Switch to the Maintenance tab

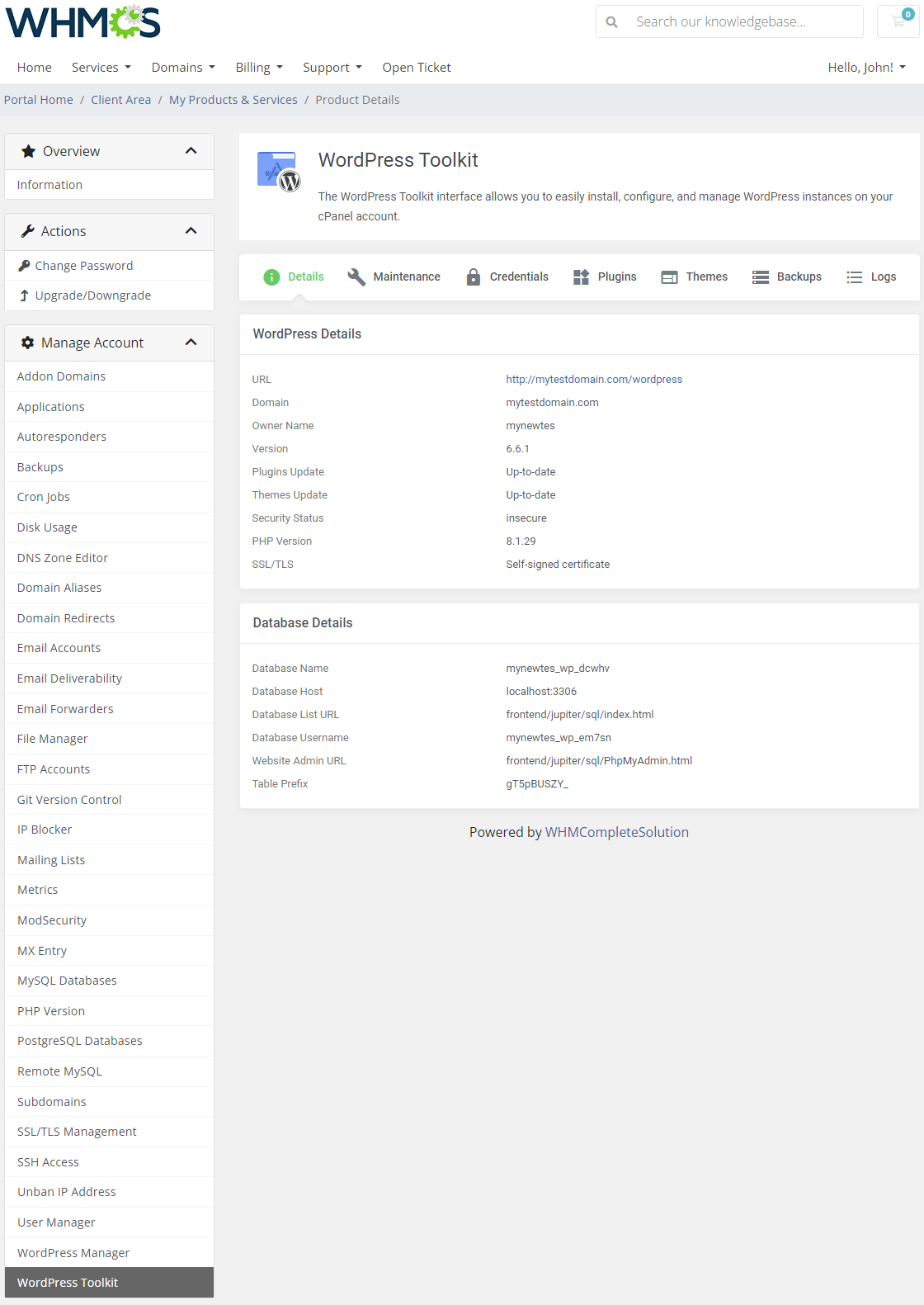pos(394,277)
